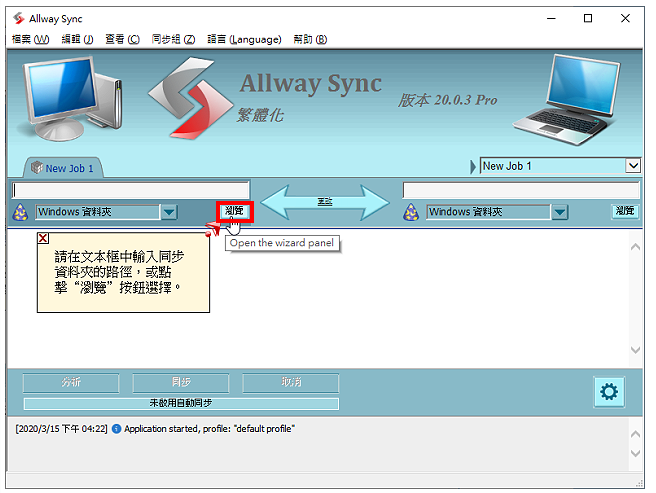The image size is (656, 493).
Task: Open the 檔案 (W) menu
Action: point(31,39)
